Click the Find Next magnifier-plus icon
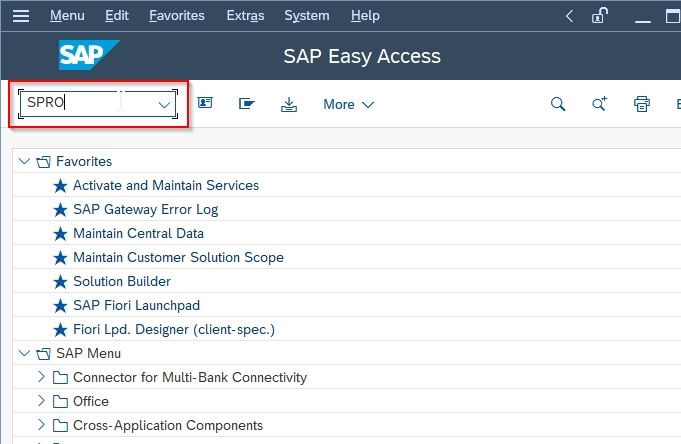 tap(600, 104)
